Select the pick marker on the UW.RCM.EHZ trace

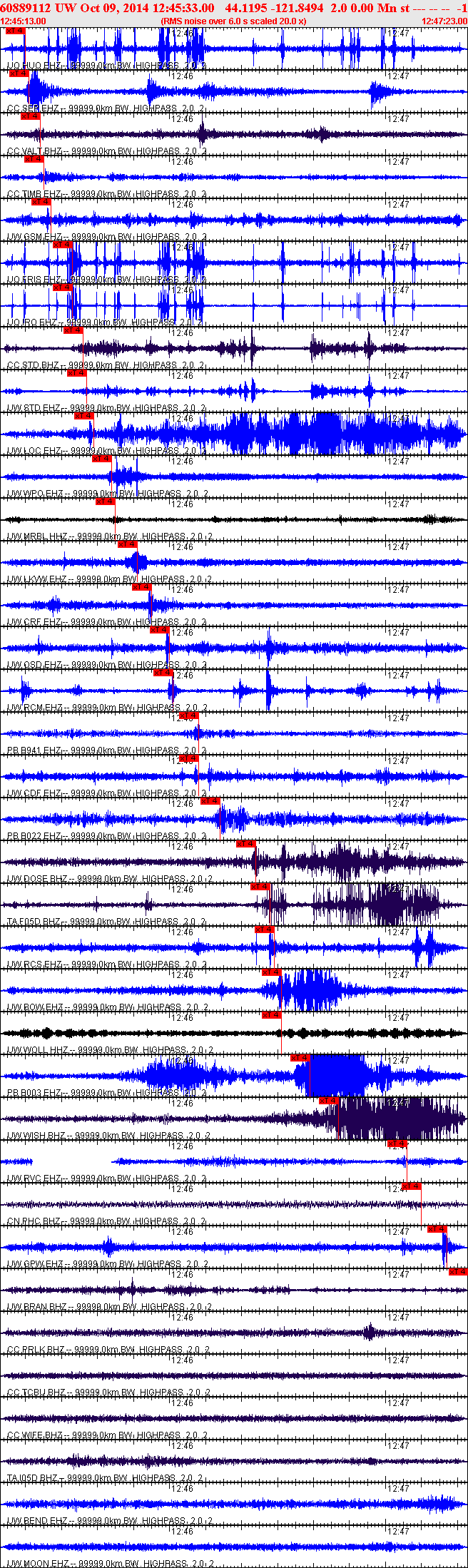click(x=163, y=673)
